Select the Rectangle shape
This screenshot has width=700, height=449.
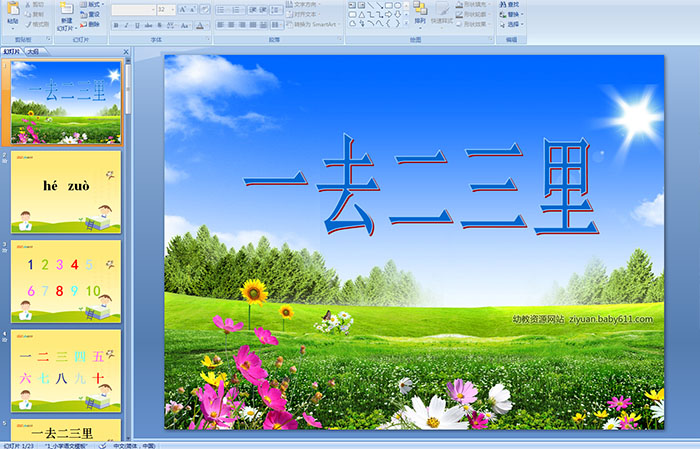[x=389, y=5]
